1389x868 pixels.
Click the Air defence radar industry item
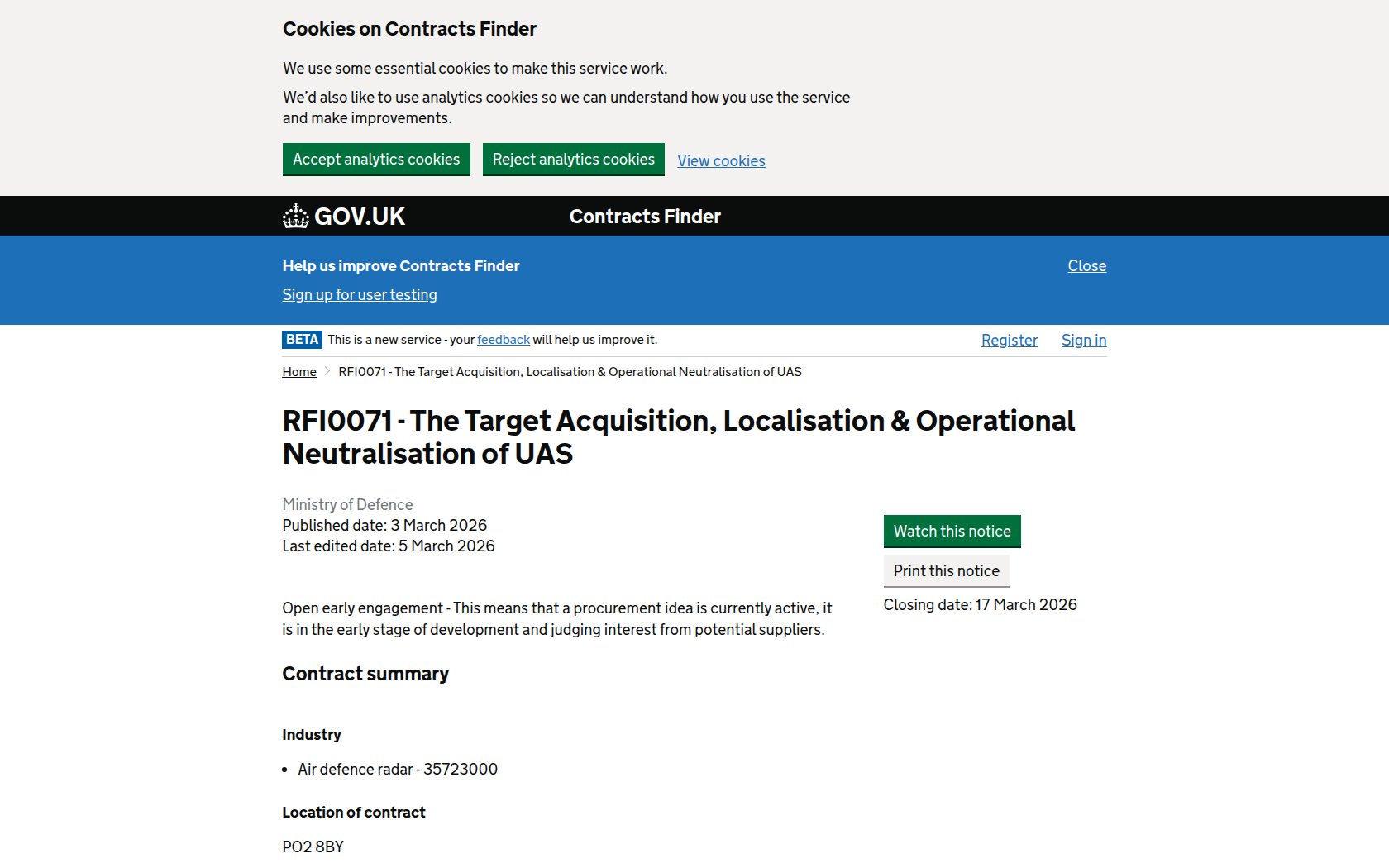[398, 770]
